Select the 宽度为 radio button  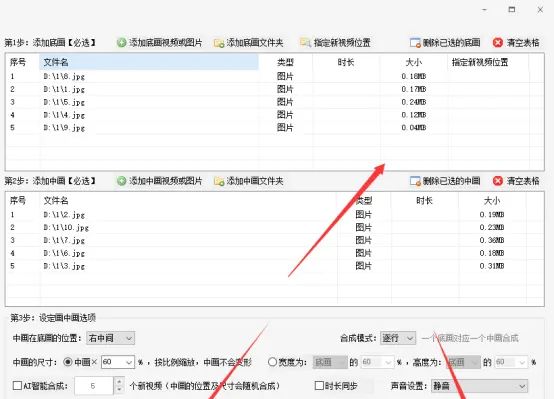pos(272,362)
